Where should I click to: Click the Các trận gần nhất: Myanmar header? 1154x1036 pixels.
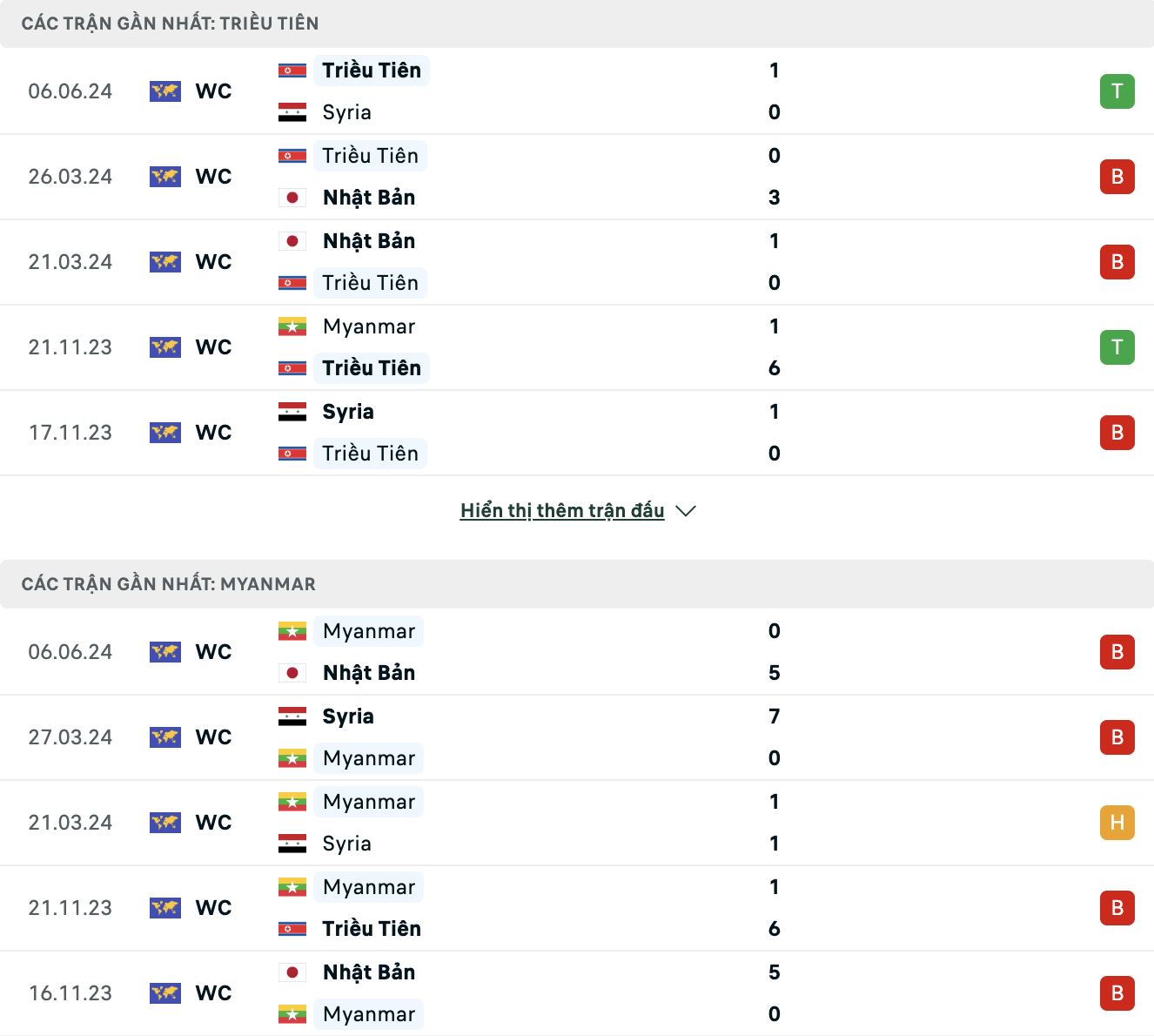click(169, 584)
